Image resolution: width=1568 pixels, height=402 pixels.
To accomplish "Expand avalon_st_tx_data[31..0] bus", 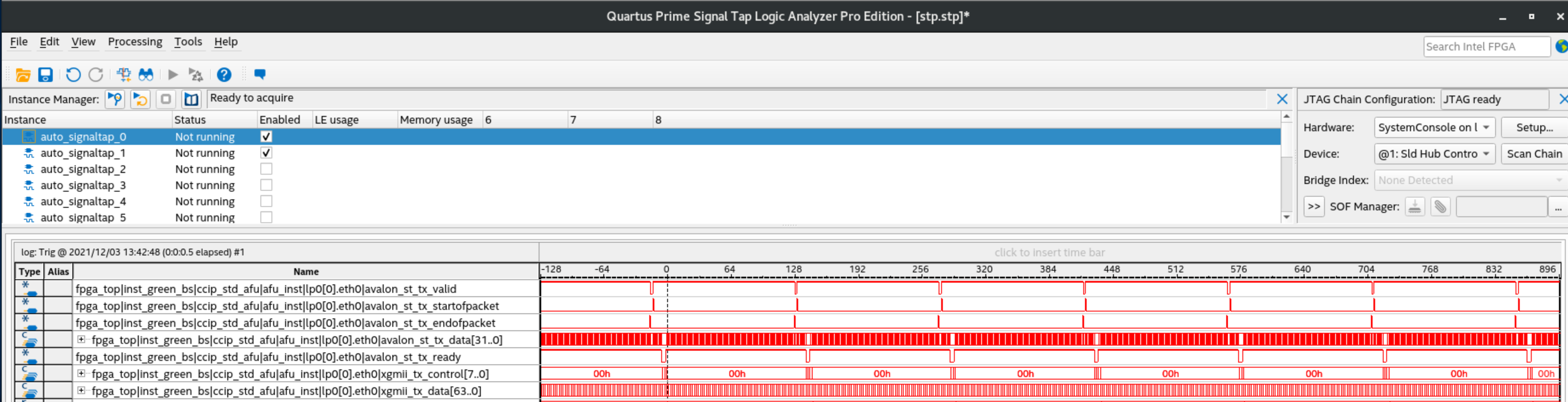I will coord(81,340).
